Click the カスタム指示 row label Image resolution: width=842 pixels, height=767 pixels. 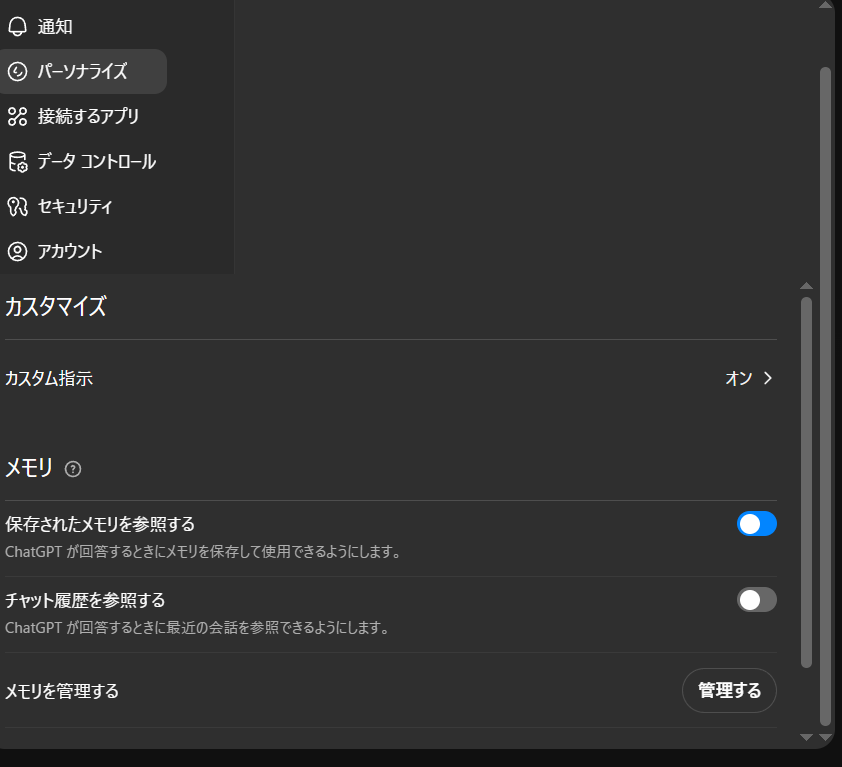point(49,378)
